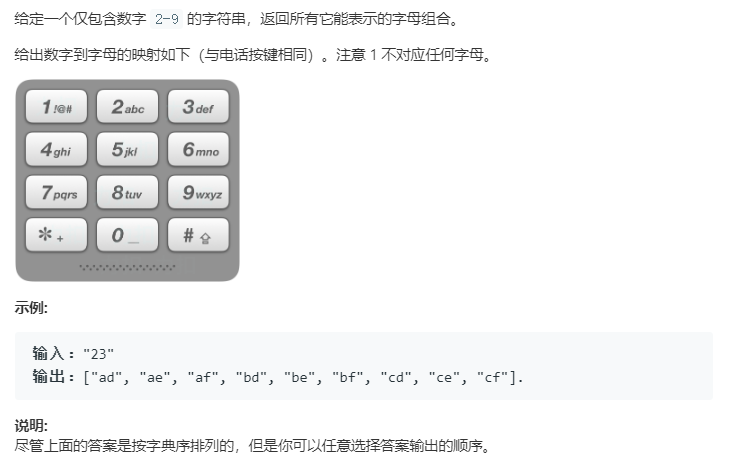Click the asterisk plus key
This screenshot has height=462, width=730.
pos(56,235)
